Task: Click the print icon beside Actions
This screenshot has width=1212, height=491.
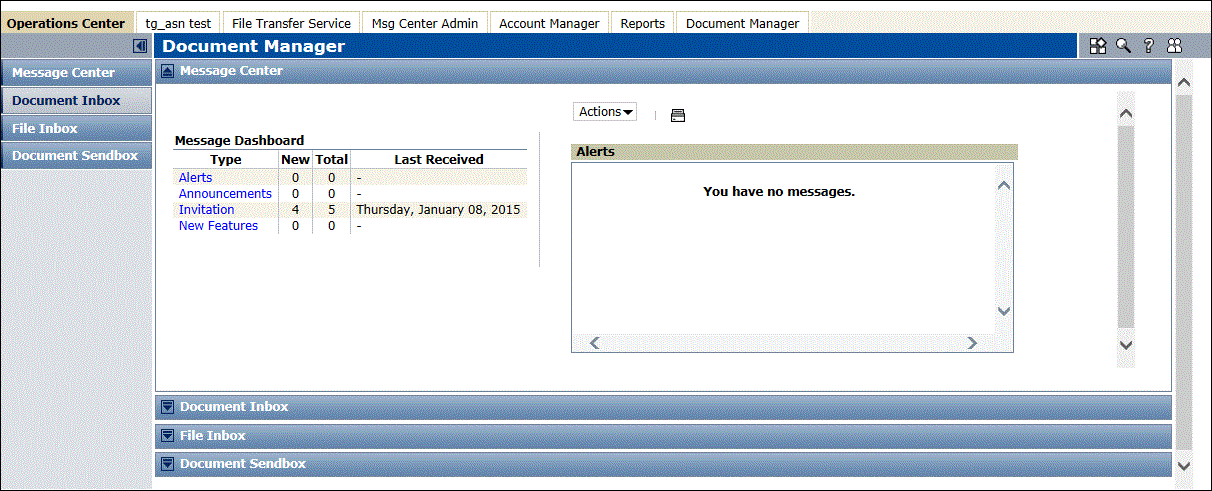Action: point(678,116)
